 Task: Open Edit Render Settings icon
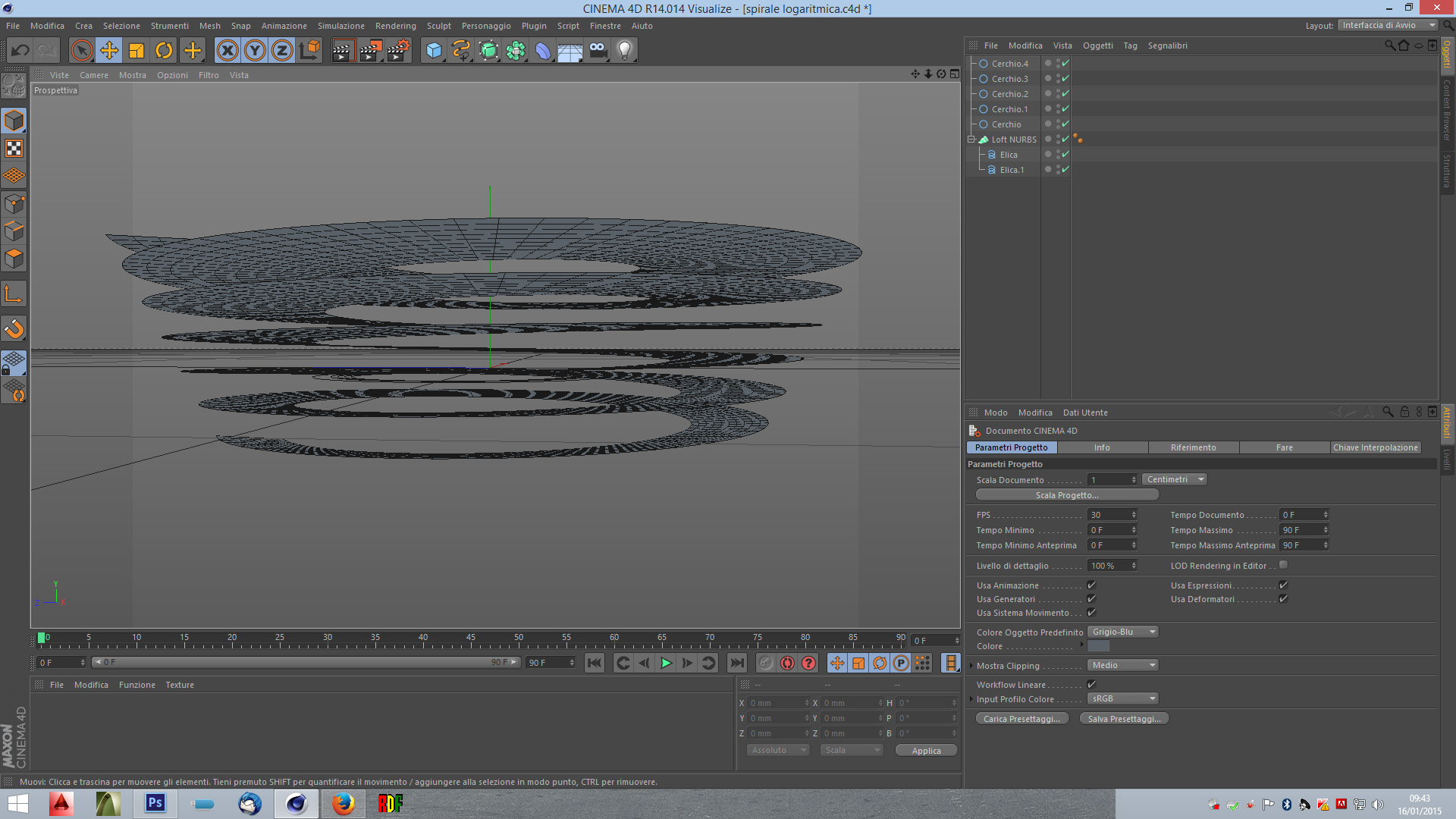(398, 51)
